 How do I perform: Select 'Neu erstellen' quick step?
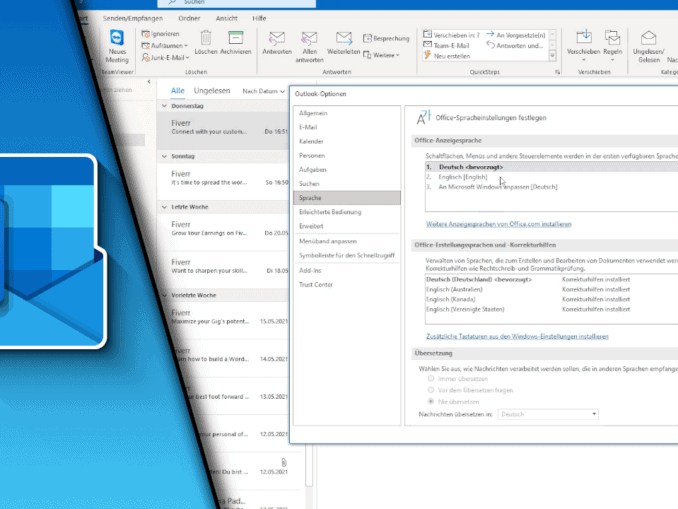point(447,56)
